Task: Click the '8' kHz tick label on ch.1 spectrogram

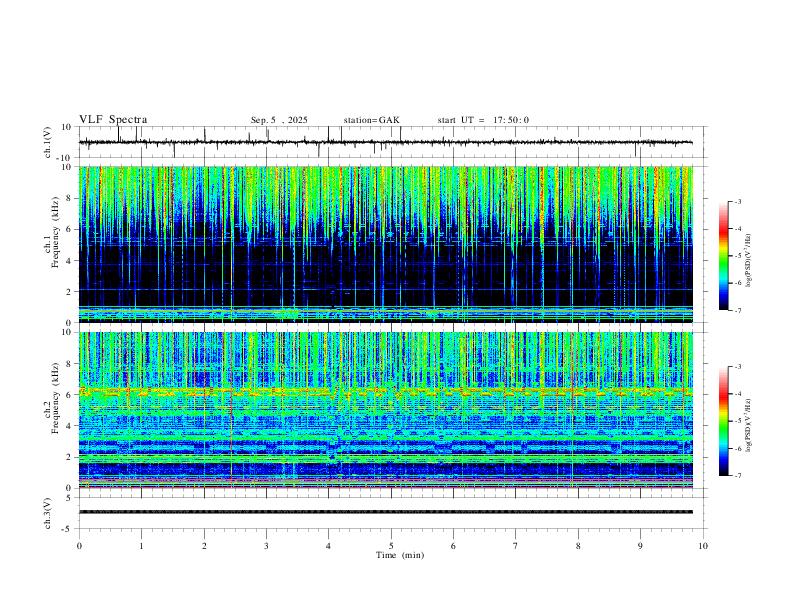Action: (x=70, y=198)
